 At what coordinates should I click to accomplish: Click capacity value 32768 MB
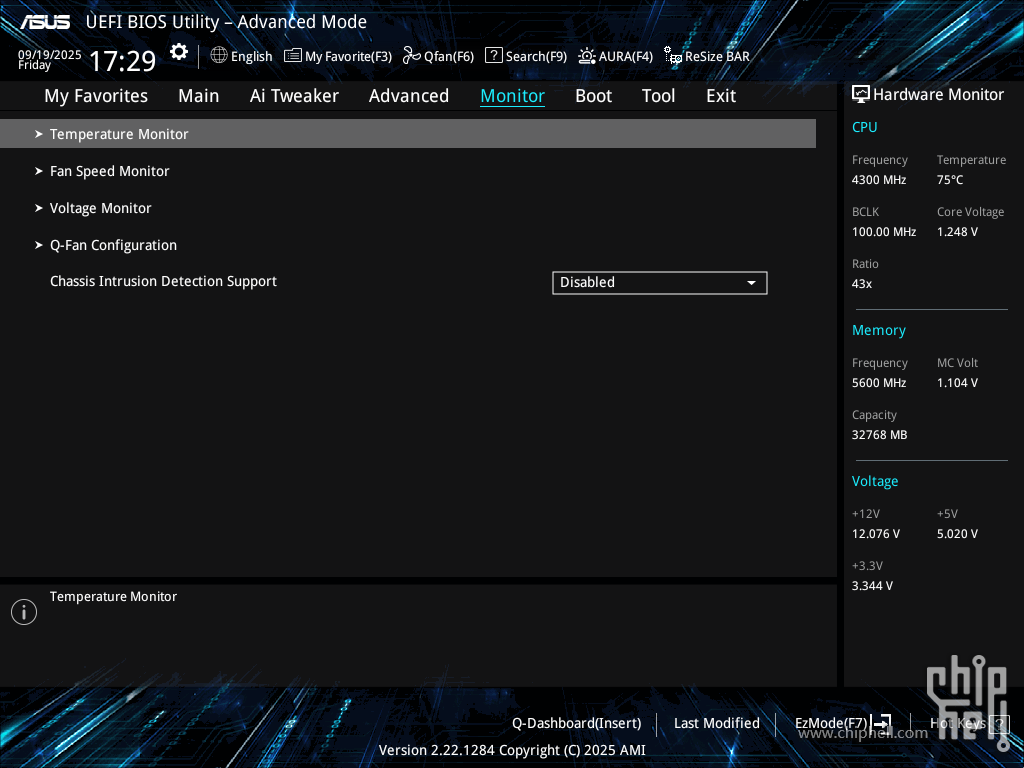click(x=880, y=435)
